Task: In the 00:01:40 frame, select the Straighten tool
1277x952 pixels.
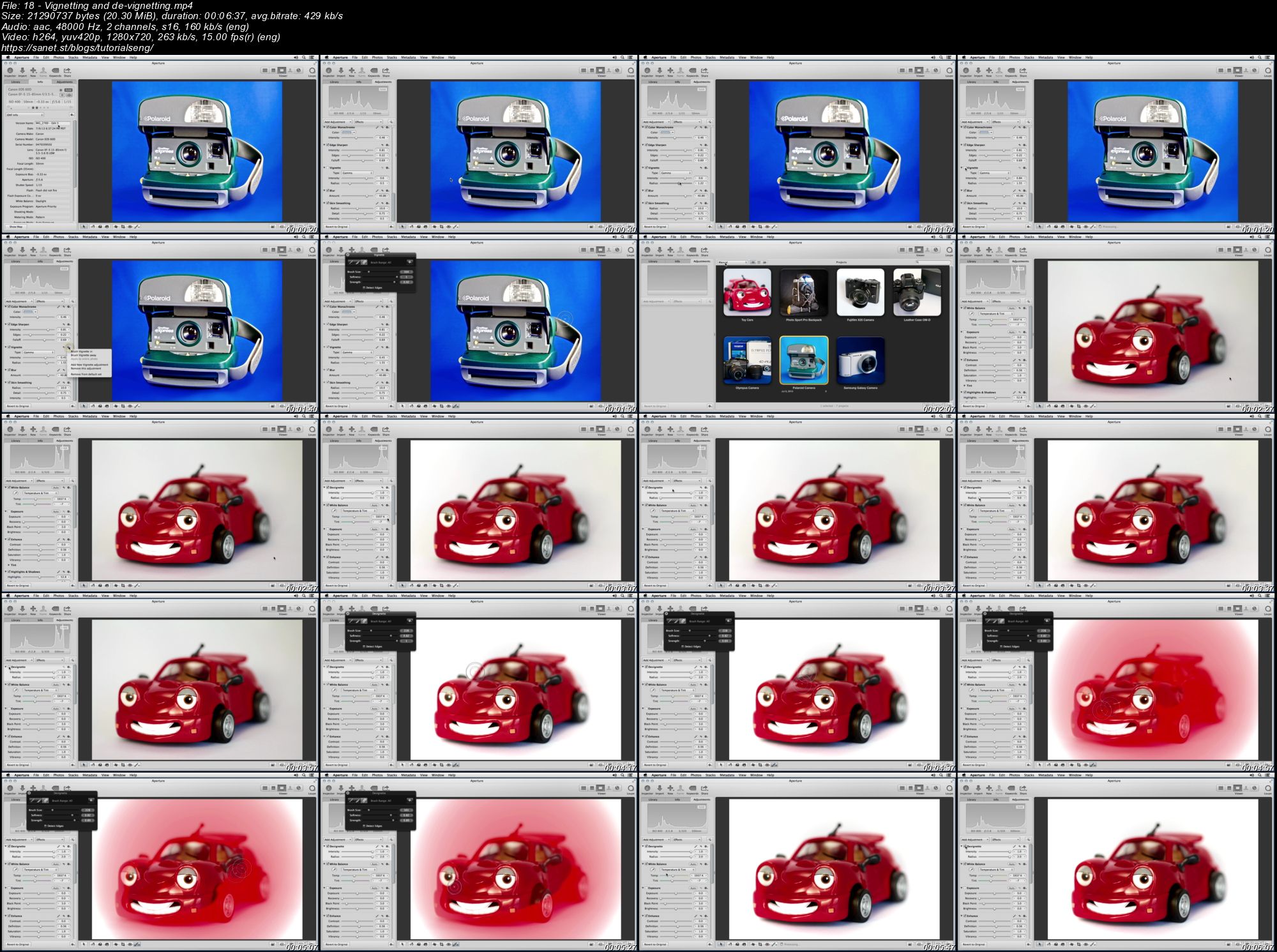Action: 116,406
